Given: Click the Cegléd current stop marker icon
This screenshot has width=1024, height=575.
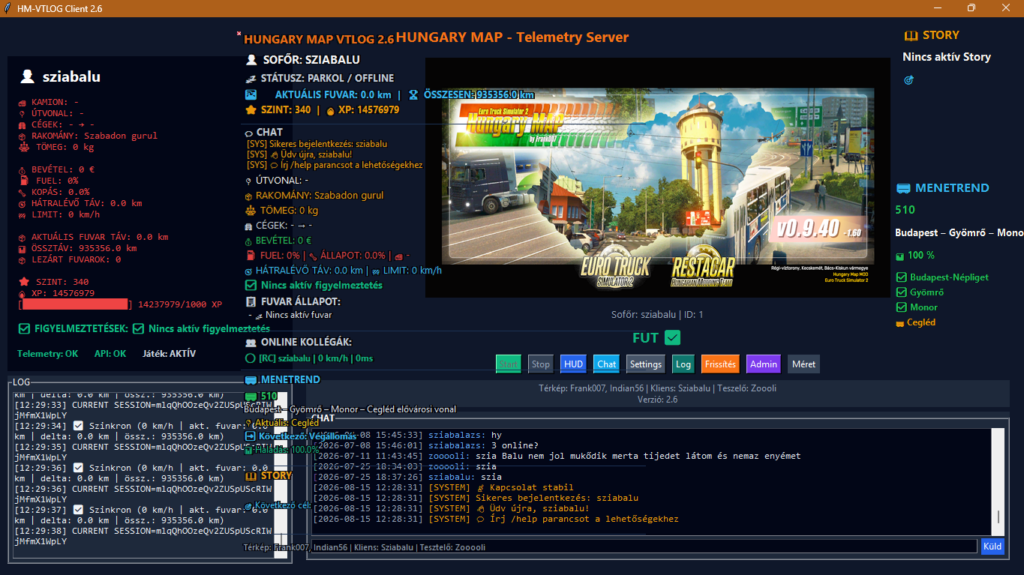Looking at the screenshot, I should 900,323.
